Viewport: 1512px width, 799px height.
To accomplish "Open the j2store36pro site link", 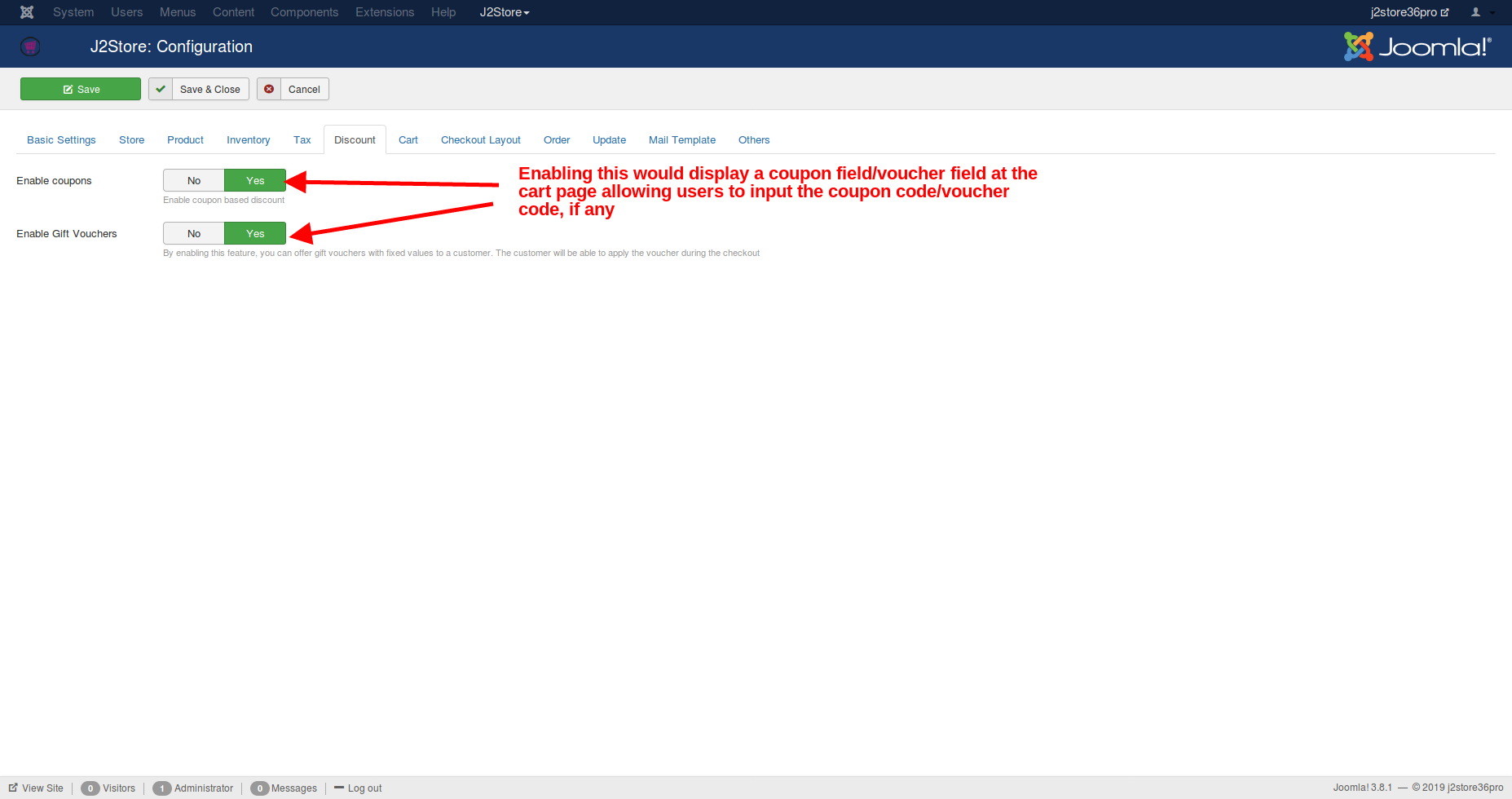I will (1409, 12).
